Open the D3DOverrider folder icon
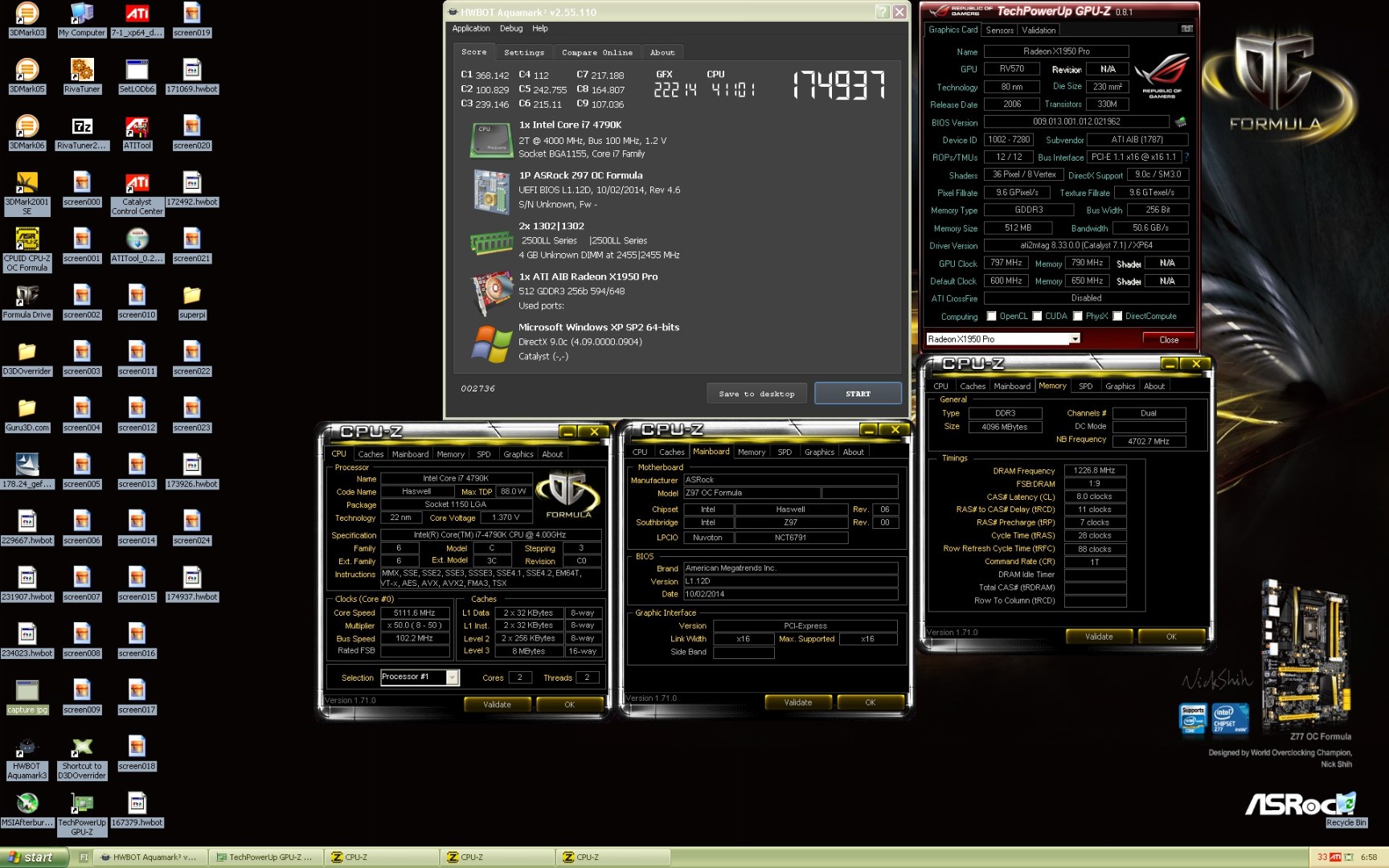Image resolution: width=1389 pixels, height=868 pixels. click(27, 358)
